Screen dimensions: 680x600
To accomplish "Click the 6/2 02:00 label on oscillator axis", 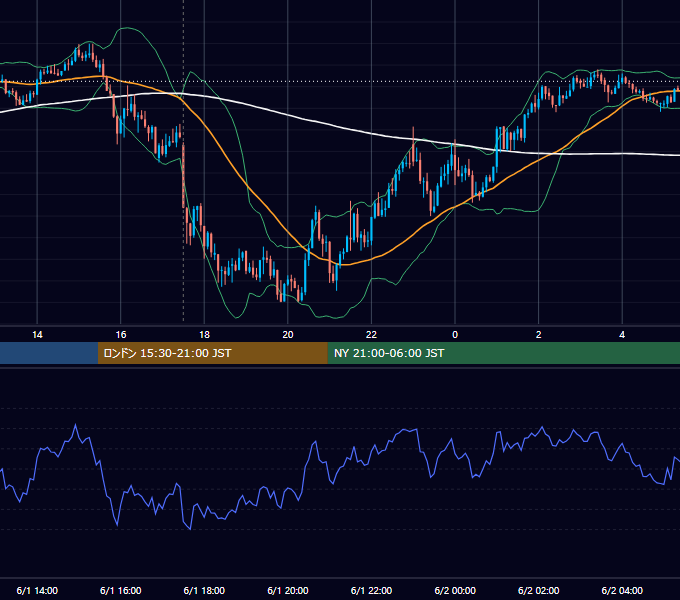I will 539,590.
